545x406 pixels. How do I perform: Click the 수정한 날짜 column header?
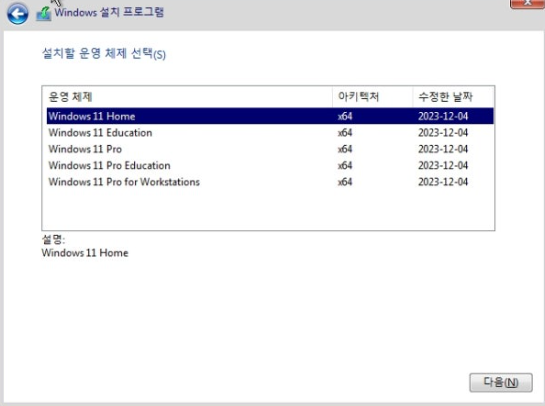(453, 97)
